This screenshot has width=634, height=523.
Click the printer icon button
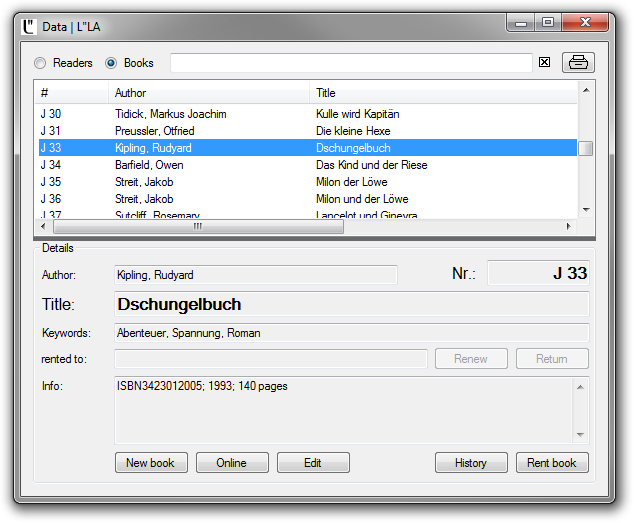pyautogui.click(x=578, y=63)
